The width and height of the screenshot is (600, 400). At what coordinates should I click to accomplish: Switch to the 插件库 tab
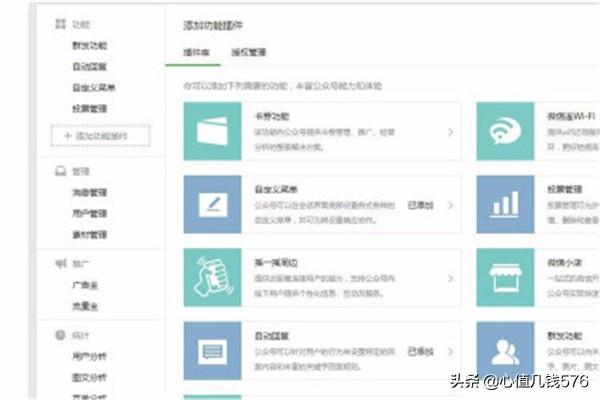click(196, 52)
